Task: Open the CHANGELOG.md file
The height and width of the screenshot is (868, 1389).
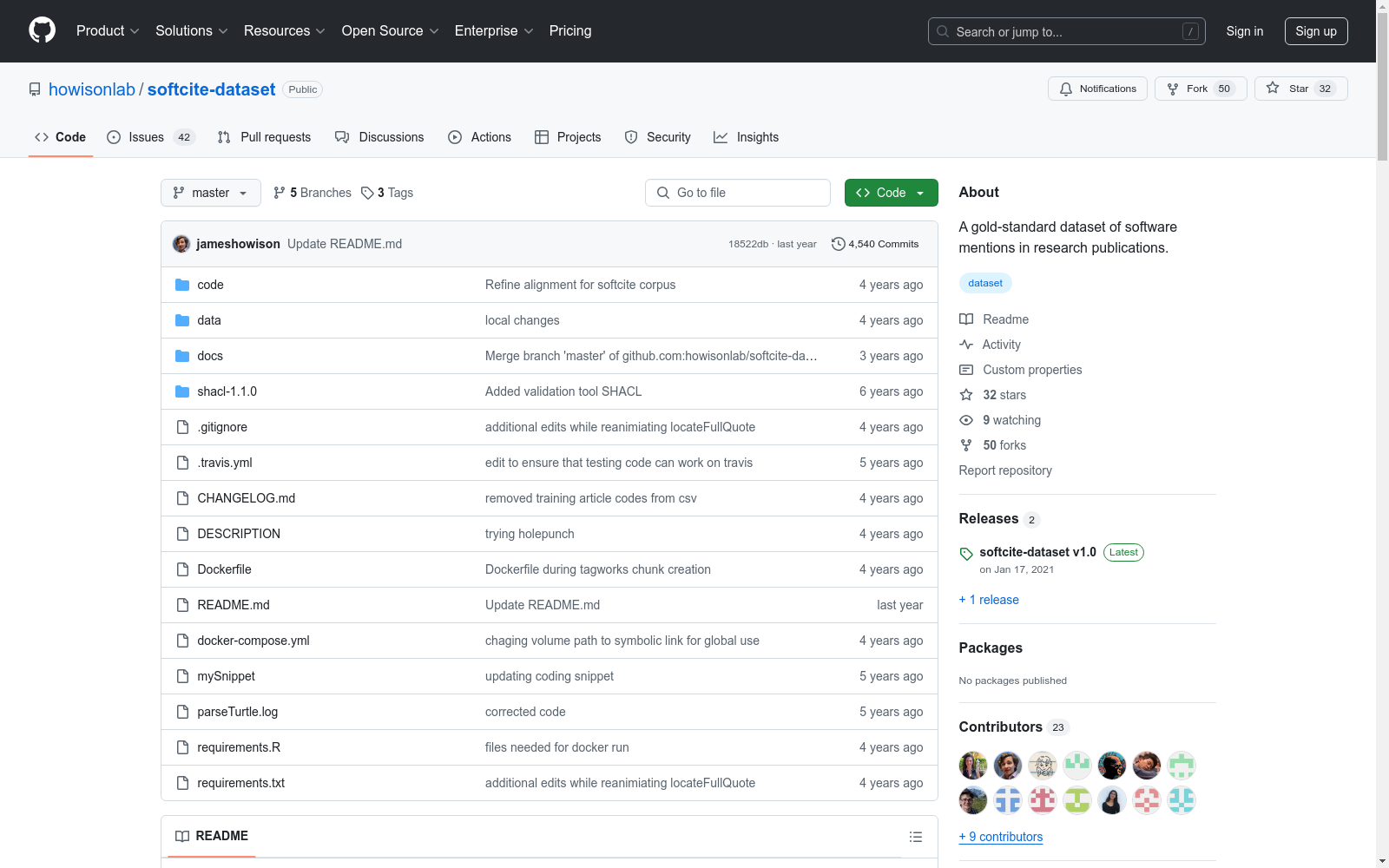Action: click(247, 498)
